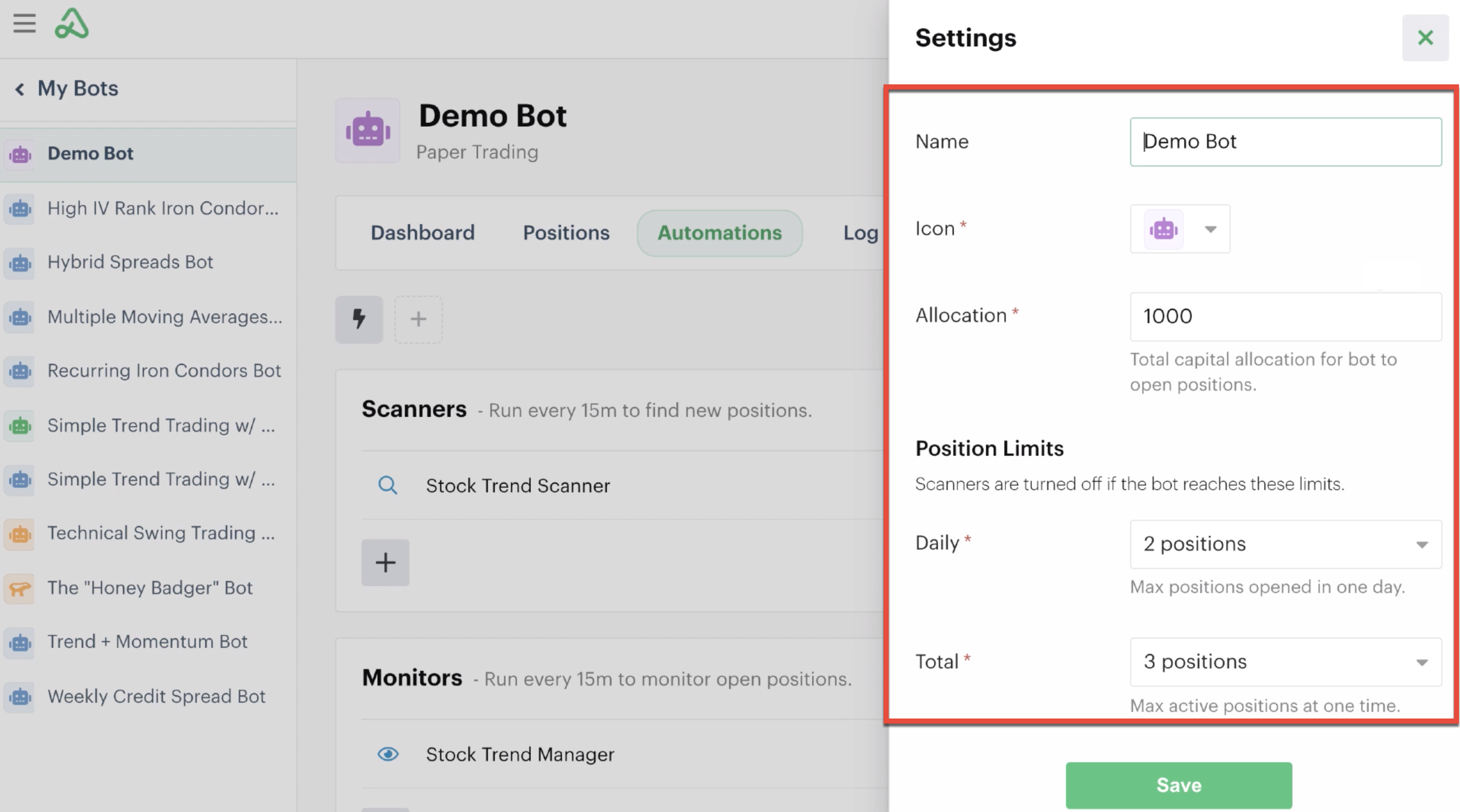
Task: Open the hamburger navigation menu
Action: tap(24, 23)
